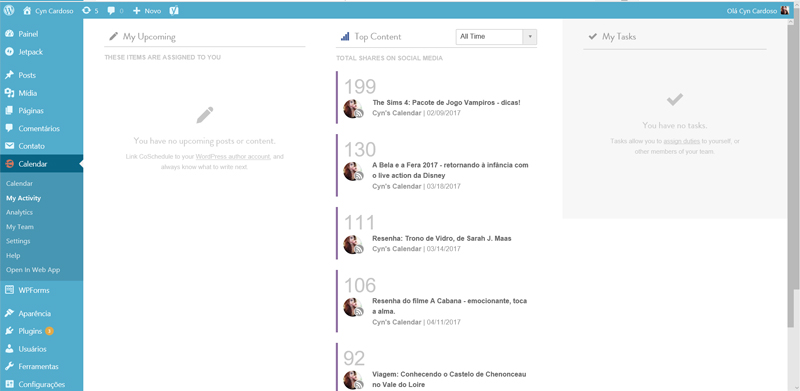800x391 pixels.
Task: Click the large pencil icon in My Upcoming
Action: click(x=205, y=115)
